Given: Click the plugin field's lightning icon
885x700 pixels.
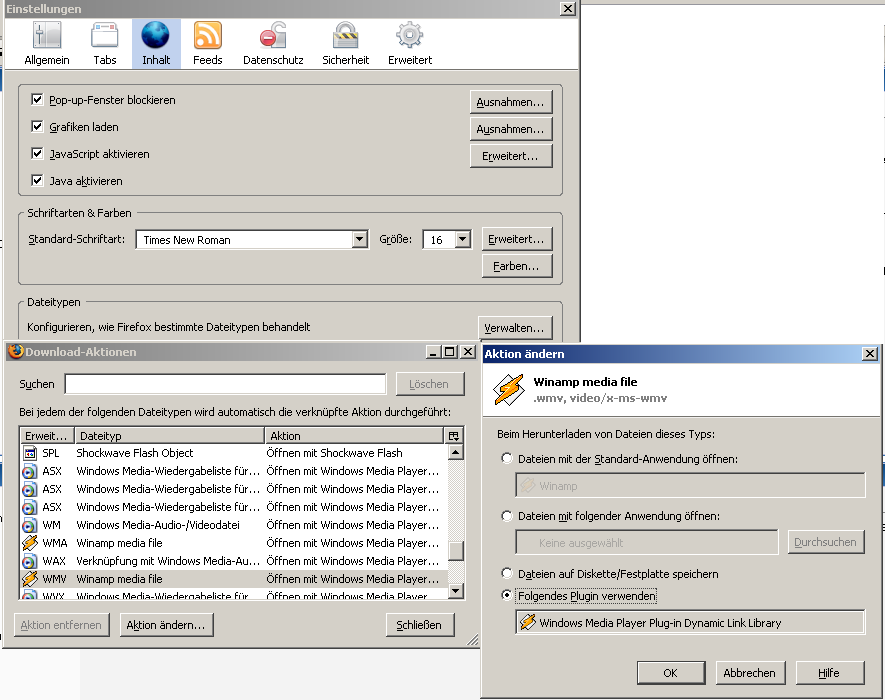Looking at the screenshot, I should [527, 622].
